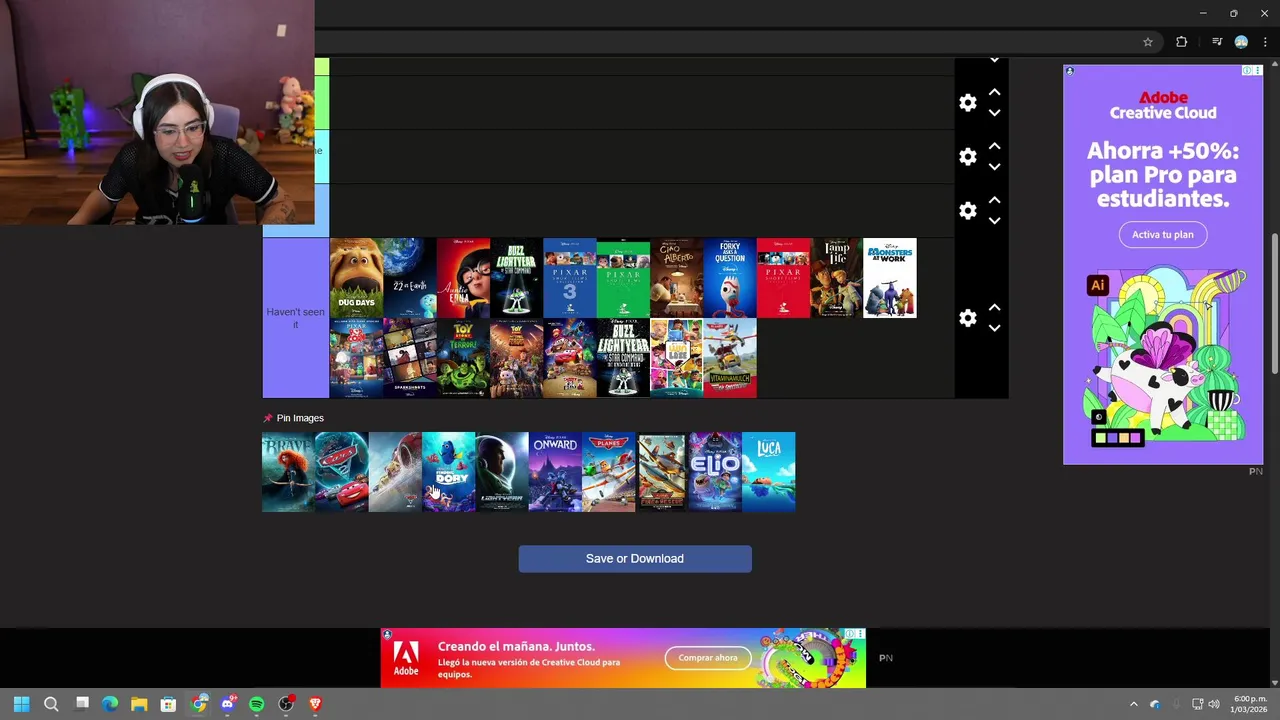
Task: Select the Win or Lose poster
Action: 677,358
